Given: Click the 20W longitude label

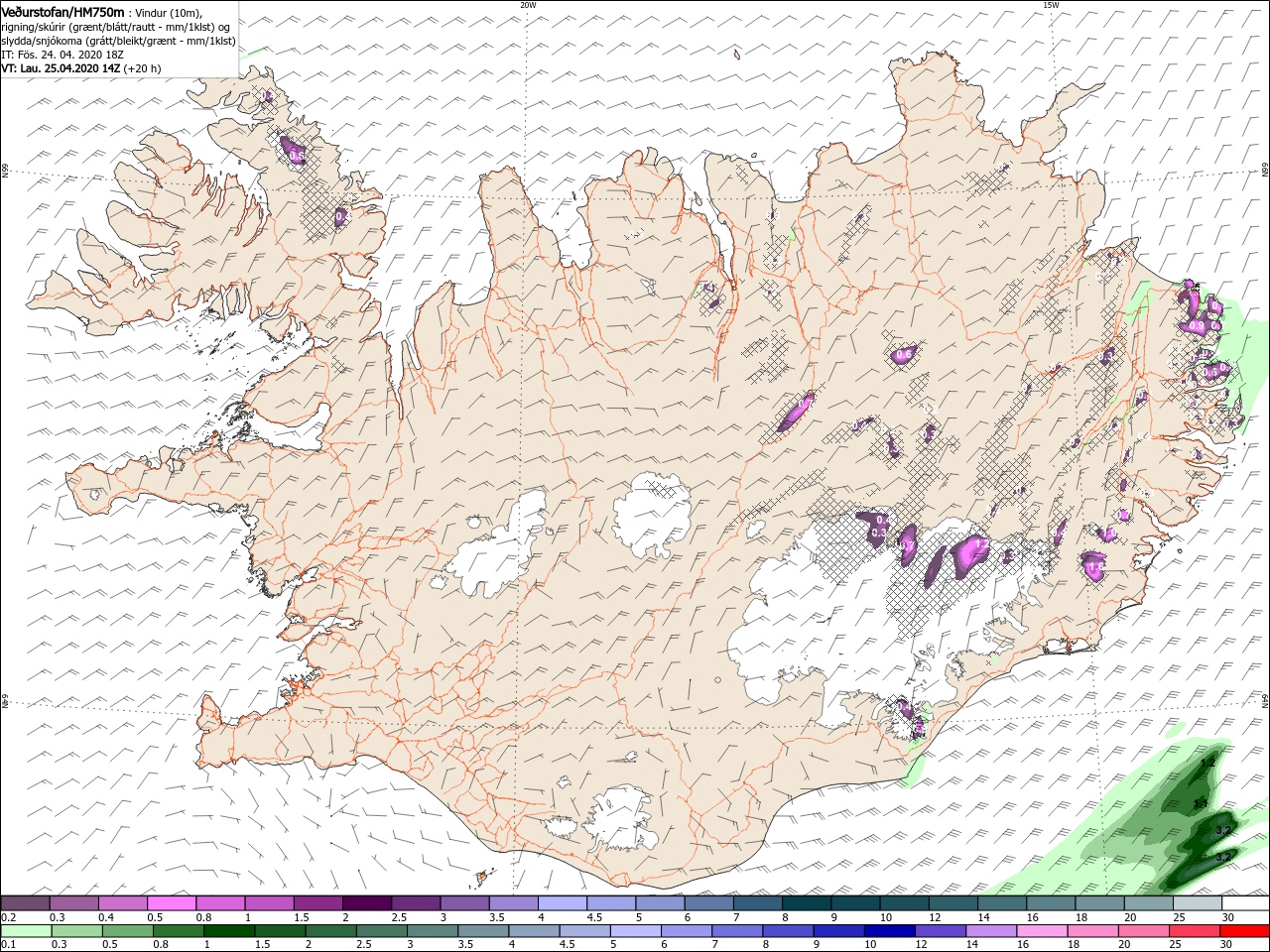Looking at the screenshot, I should 528,5.
